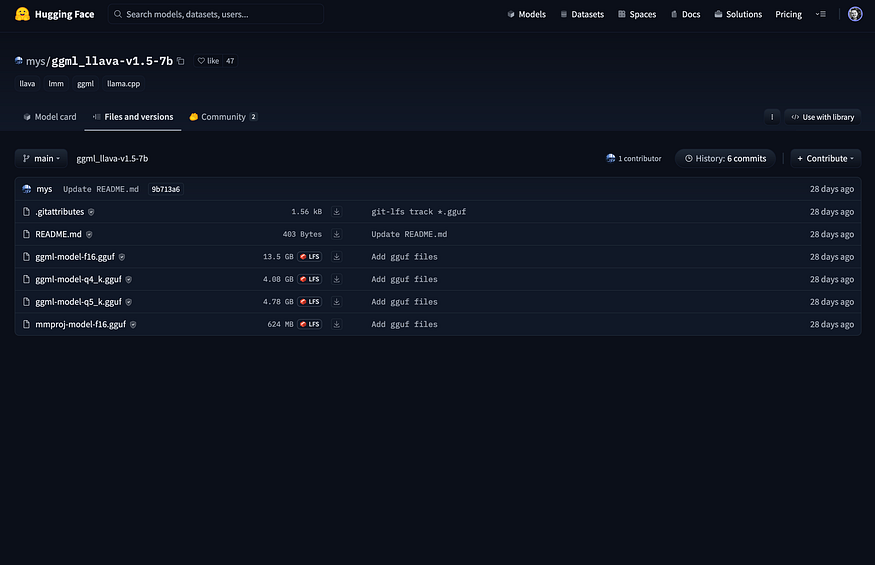Select the llama.cpp tag
This screenshot has width=875, height=565.
[123, 84]
